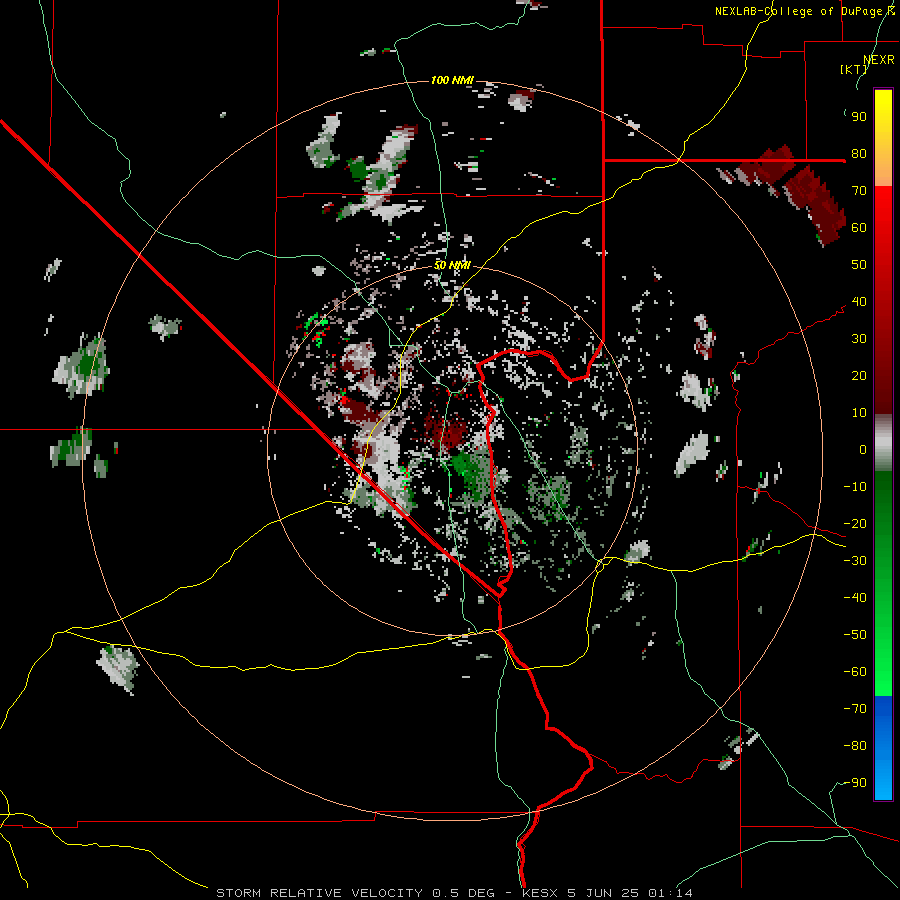Click the NEXR label above the scale
Viewport: 900px width, 900px height.
pos(879,60)
